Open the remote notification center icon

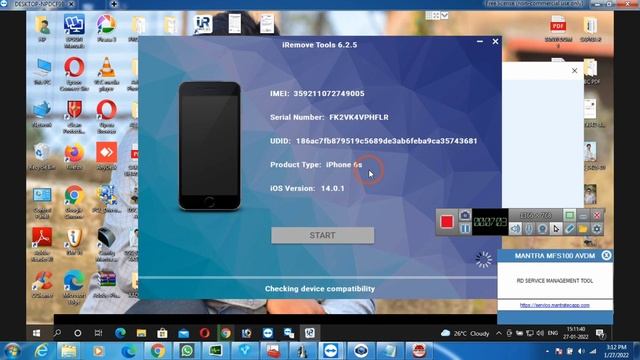600,333
